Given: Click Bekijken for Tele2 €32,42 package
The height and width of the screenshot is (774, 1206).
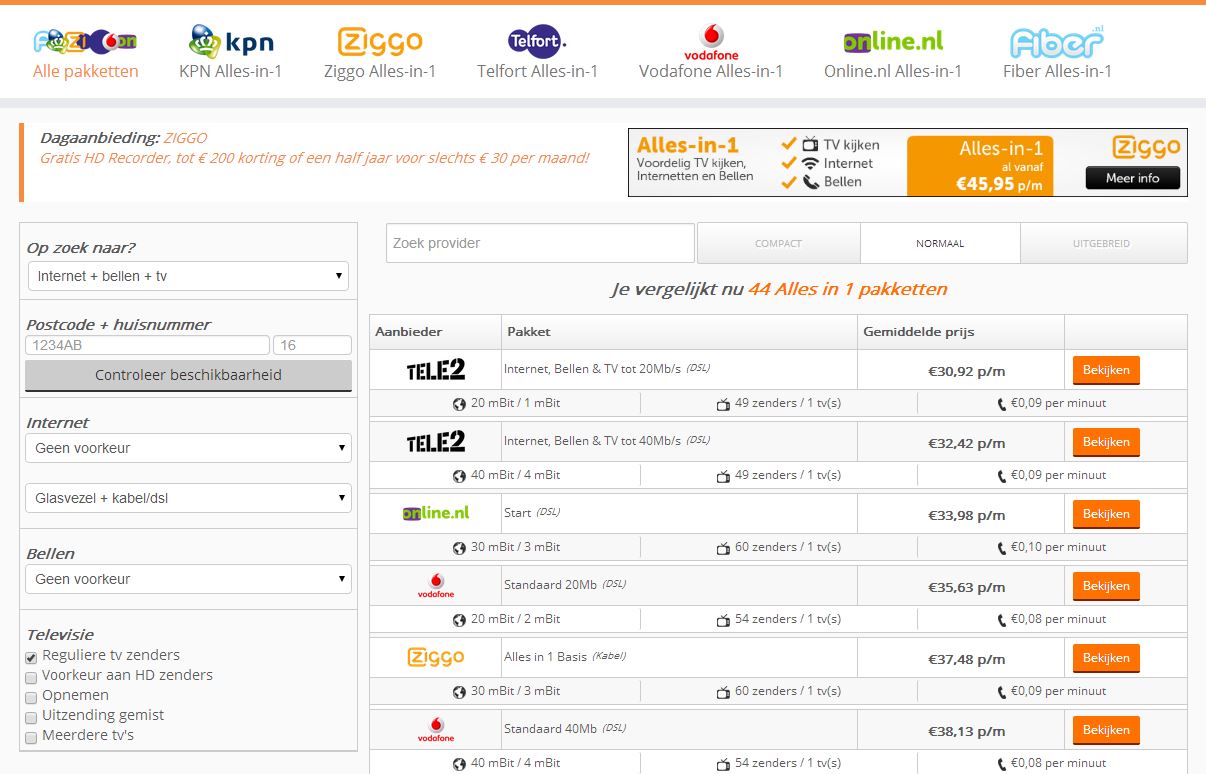Looking at the screenshot, I should (x=1106, y=442).
